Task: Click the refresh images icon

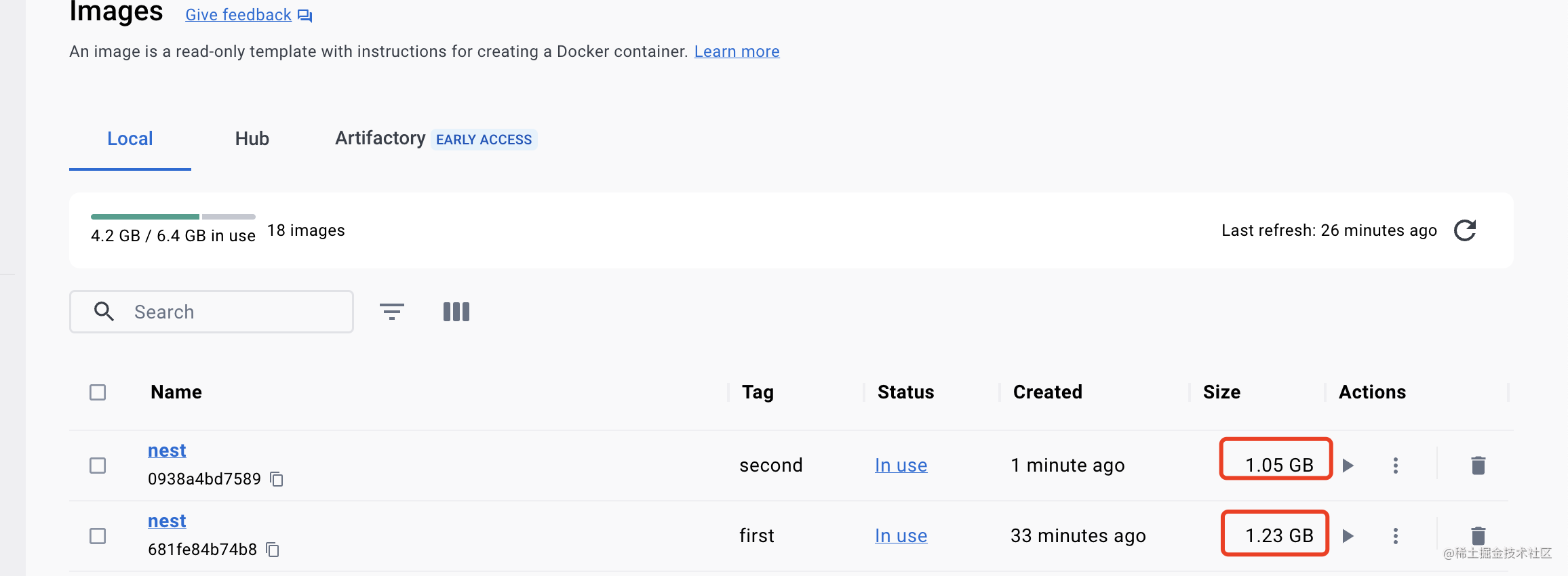Action: [x=1465, y=230]
